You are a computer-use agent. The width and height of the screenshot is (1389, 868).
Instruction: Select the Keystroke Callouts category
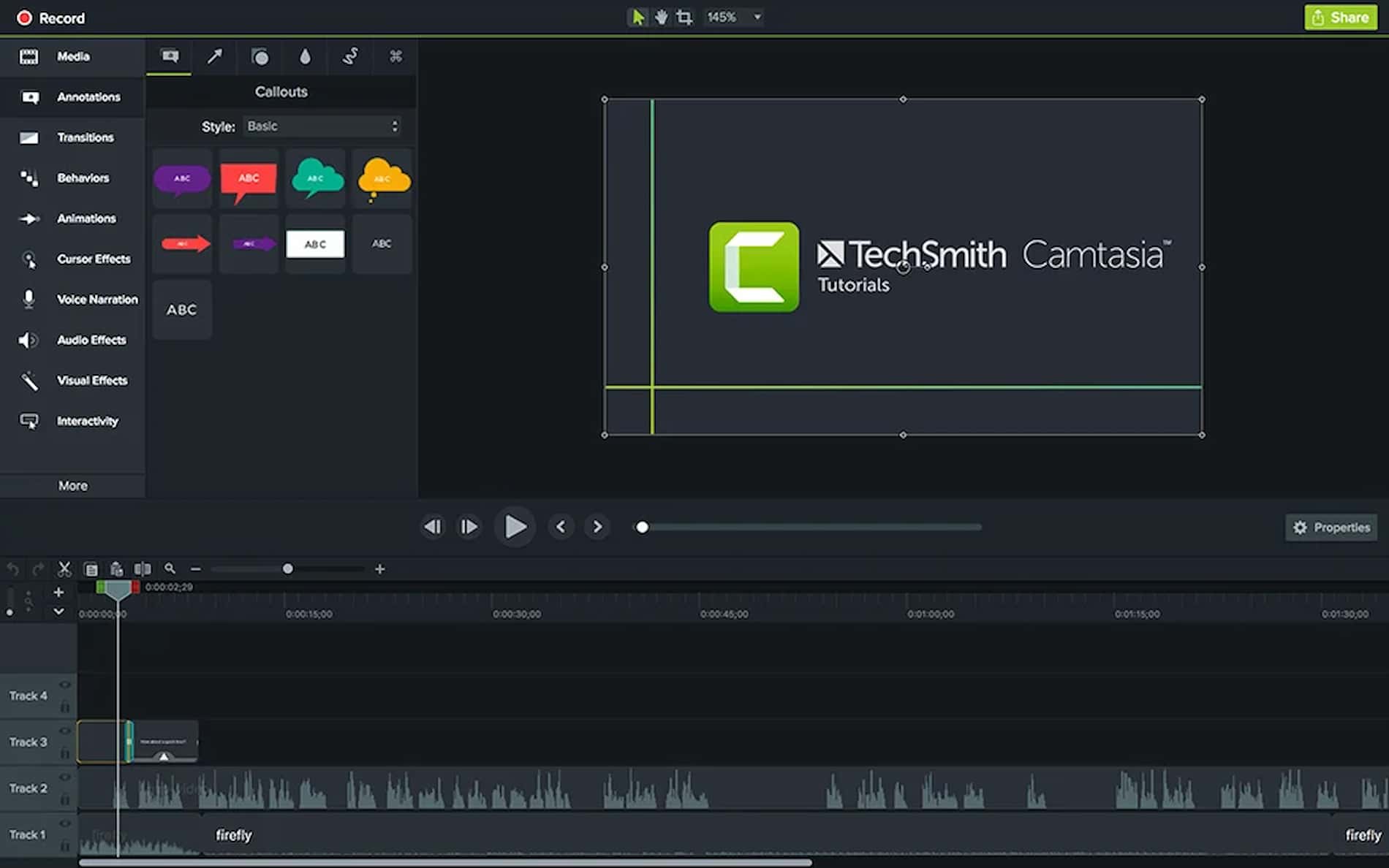(x=395, y=57)
